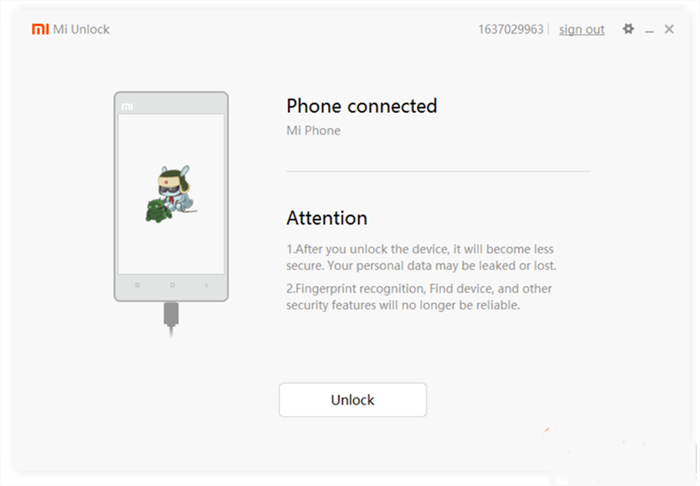
Task: Click the Mi Unlock title text
Action: click(x=81, y=29)
